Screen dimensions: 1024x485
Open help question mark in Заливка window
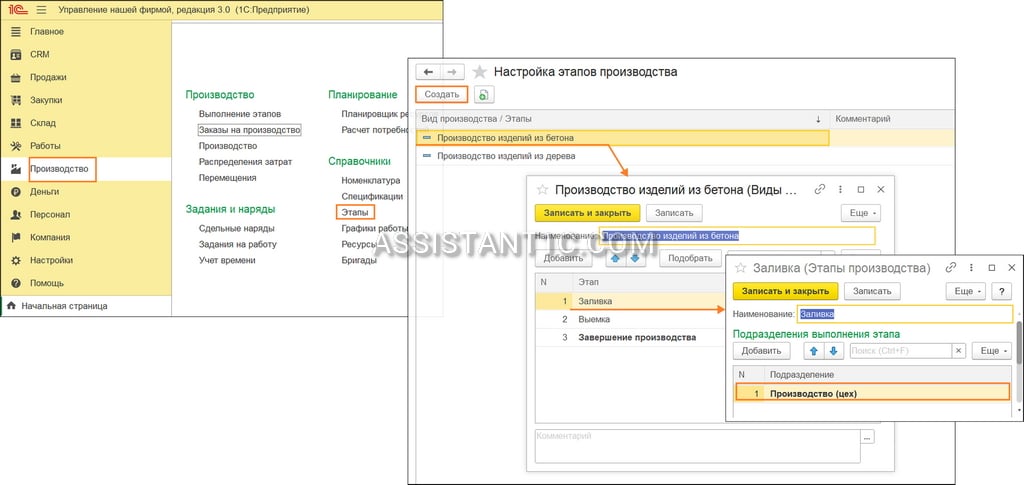click(1001, 291)
